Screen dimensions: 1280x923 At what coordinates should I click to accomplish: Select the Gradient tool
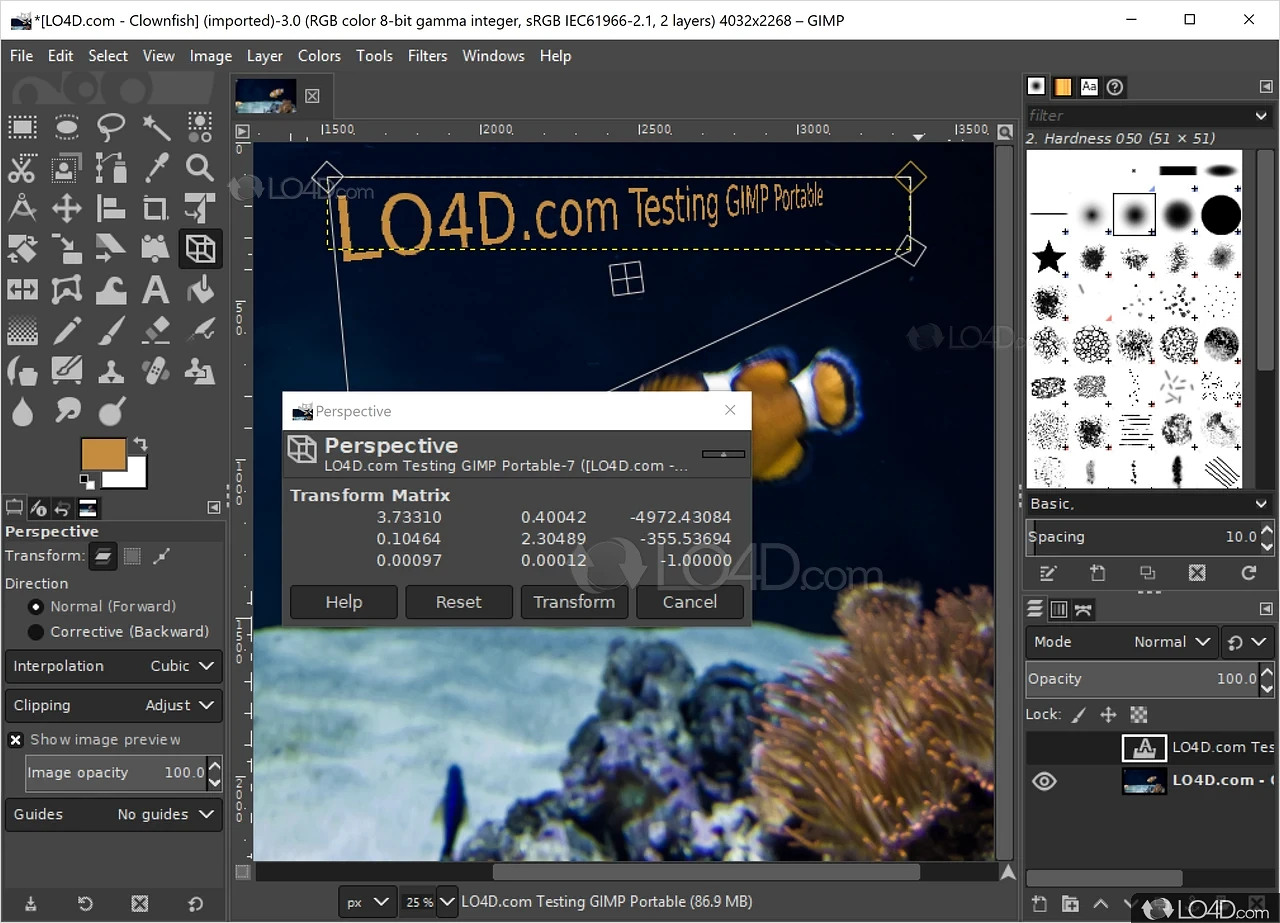pos(22,331)
